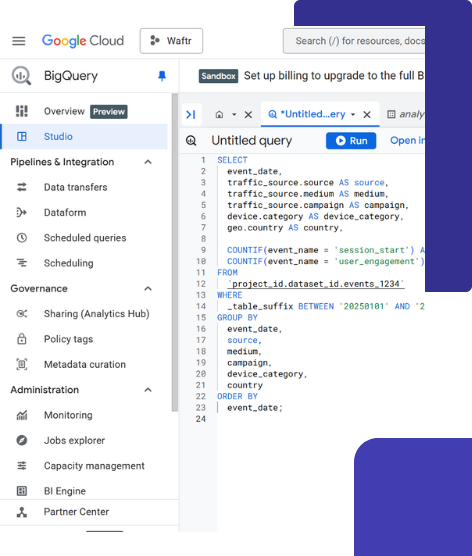
Task: Select Studio in the sidebar
Action: 84,137
